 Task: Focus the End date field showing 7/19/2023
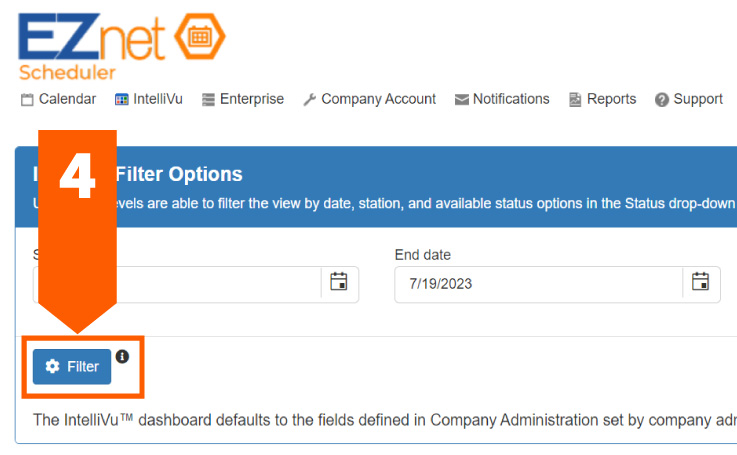click(538, 284)
